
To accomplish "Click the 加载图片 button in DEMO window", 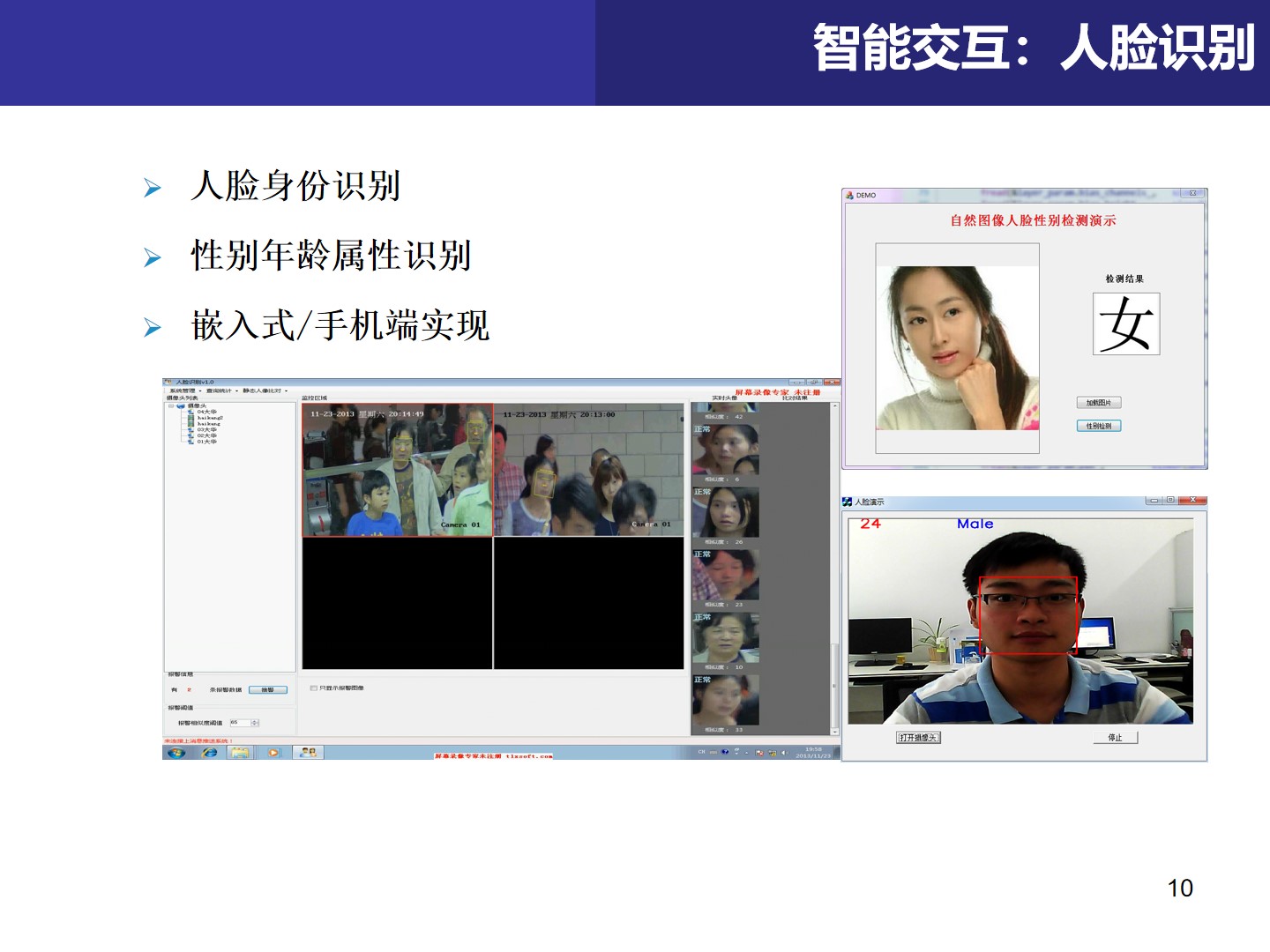I will click(x=1099, y=403).
